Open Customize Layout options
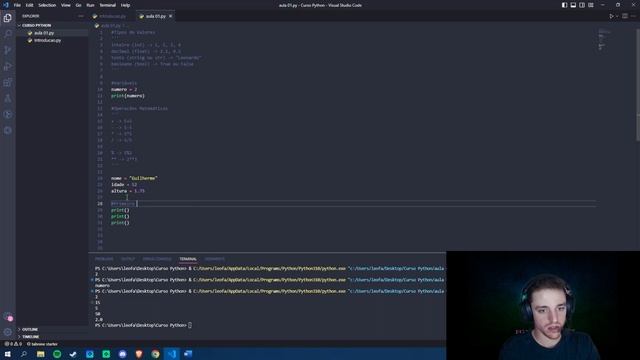Image resolution: width=640 pixels, height=360 pixels. point(591,5)
